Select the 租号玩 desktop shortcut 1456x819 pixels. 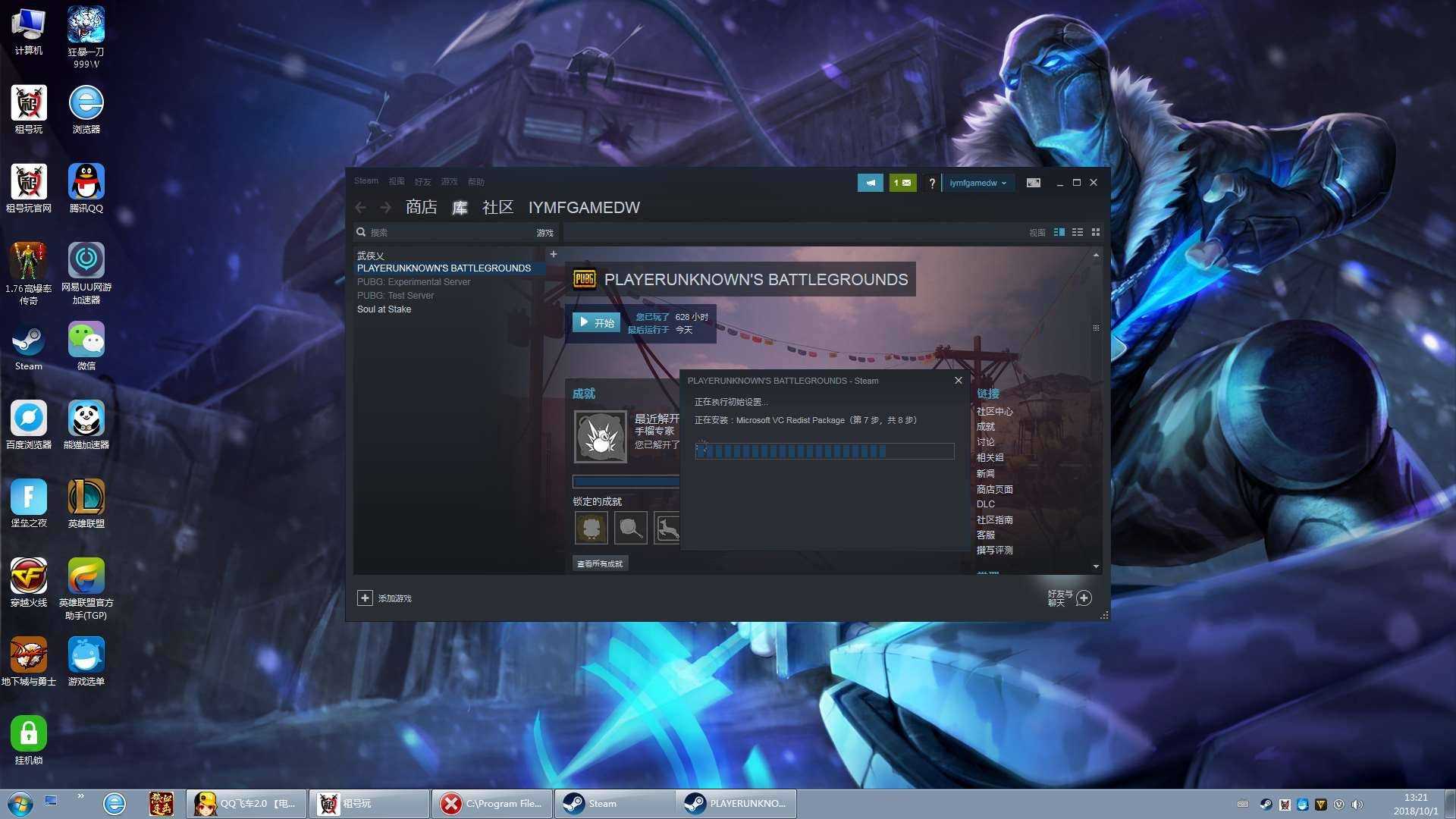29,110
